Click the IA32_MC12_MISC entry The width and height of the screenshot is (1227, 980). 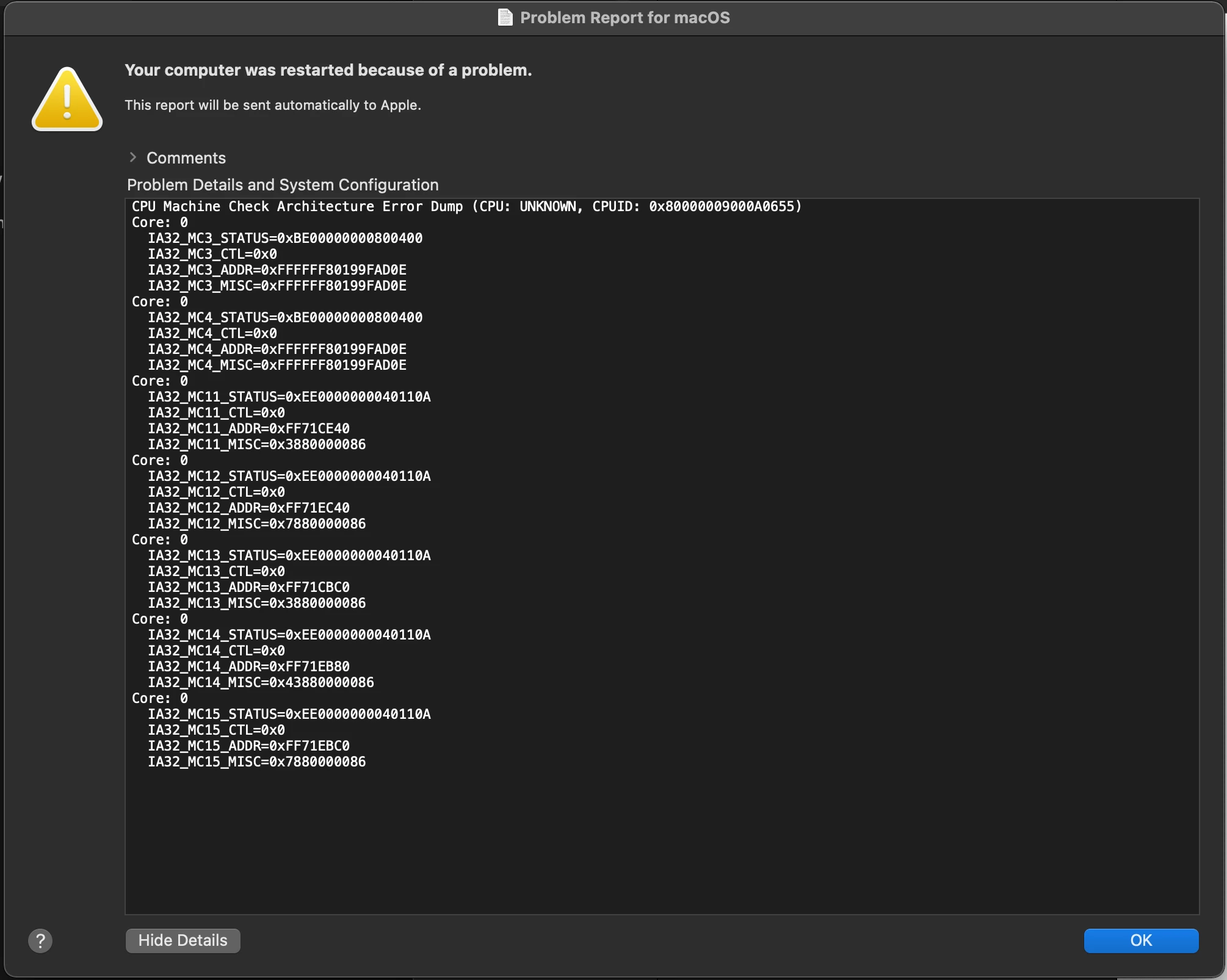pos(257,524)
